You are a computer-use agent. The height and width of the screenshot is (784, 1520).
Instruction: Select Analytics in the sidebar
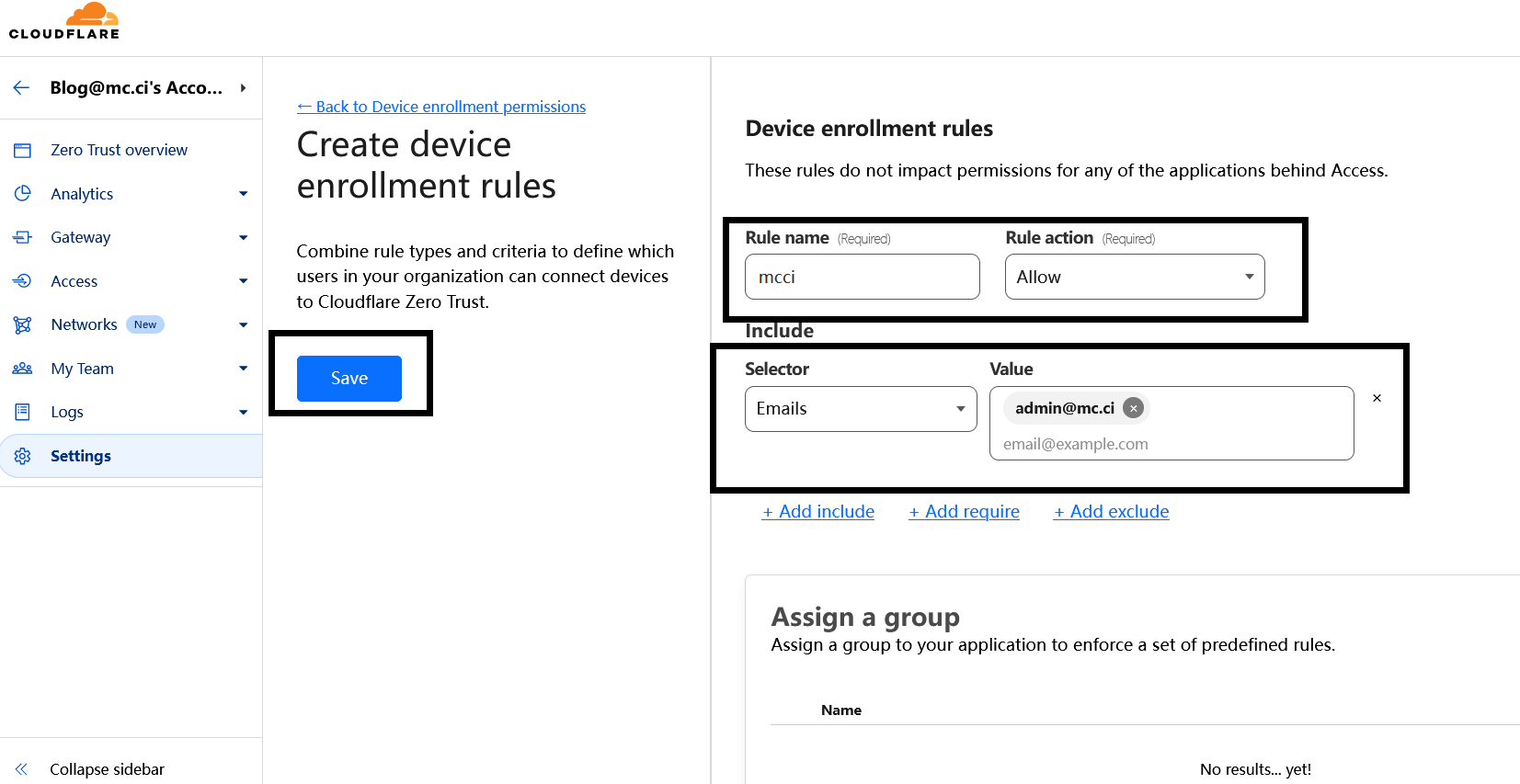point(82,194)
